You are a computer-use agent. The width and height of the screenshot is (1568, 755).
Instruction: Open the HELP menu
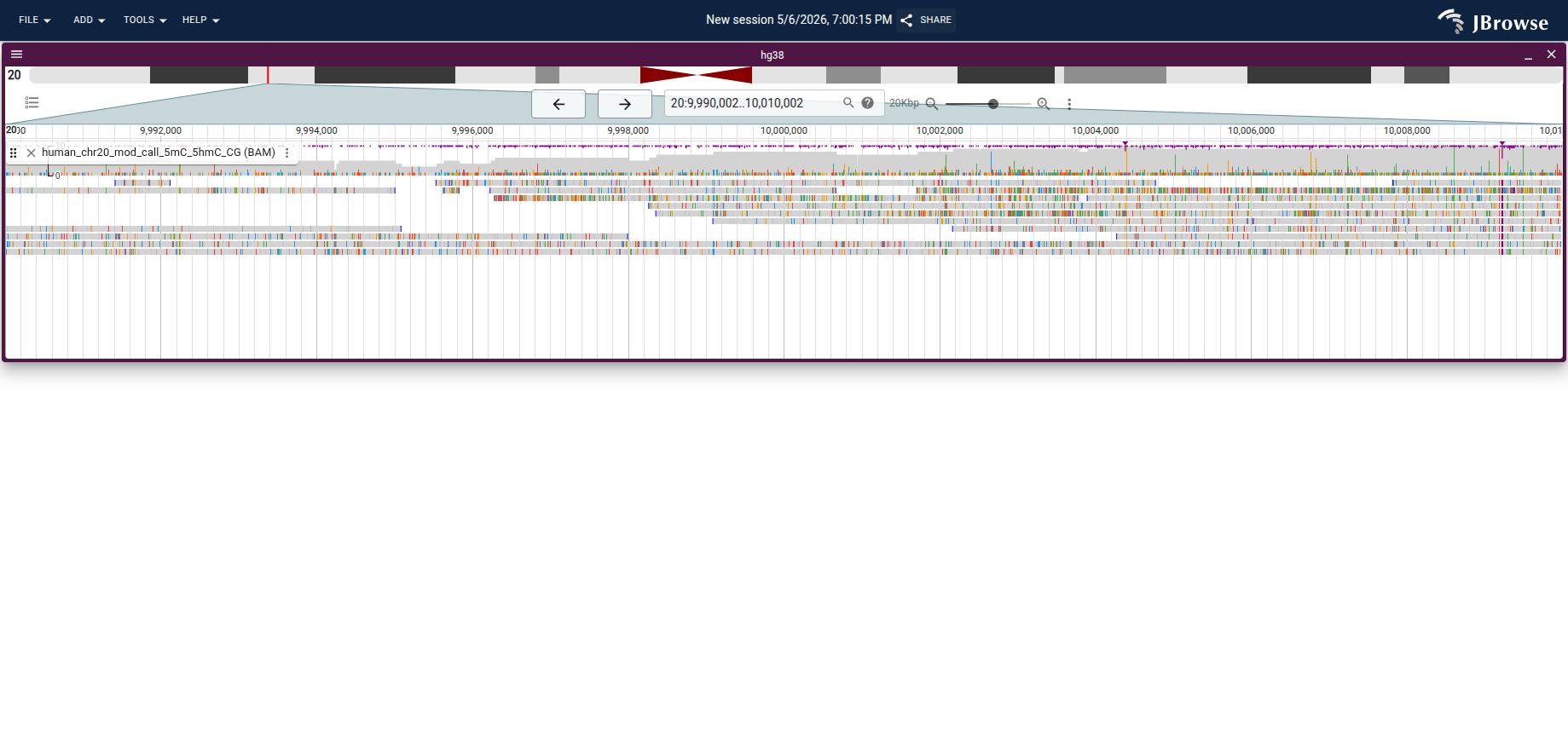[200, 20]
